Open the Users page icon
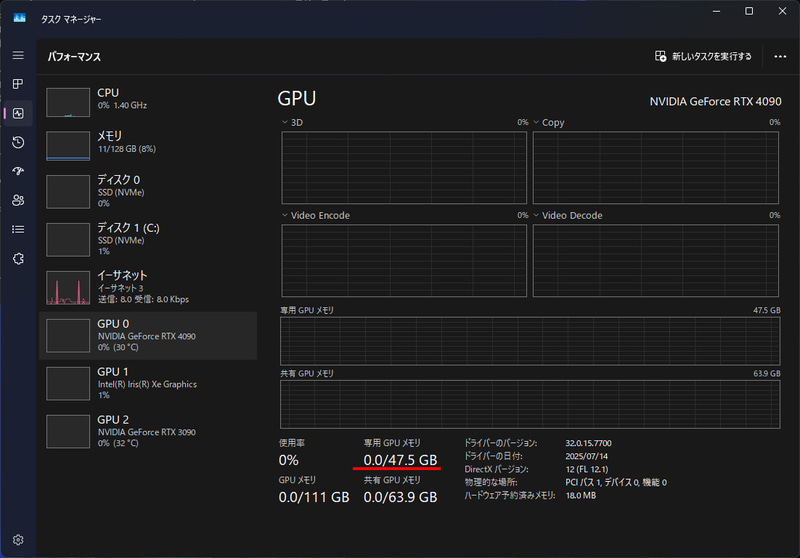Screen dimensions: 800x558 coord(18,200)
